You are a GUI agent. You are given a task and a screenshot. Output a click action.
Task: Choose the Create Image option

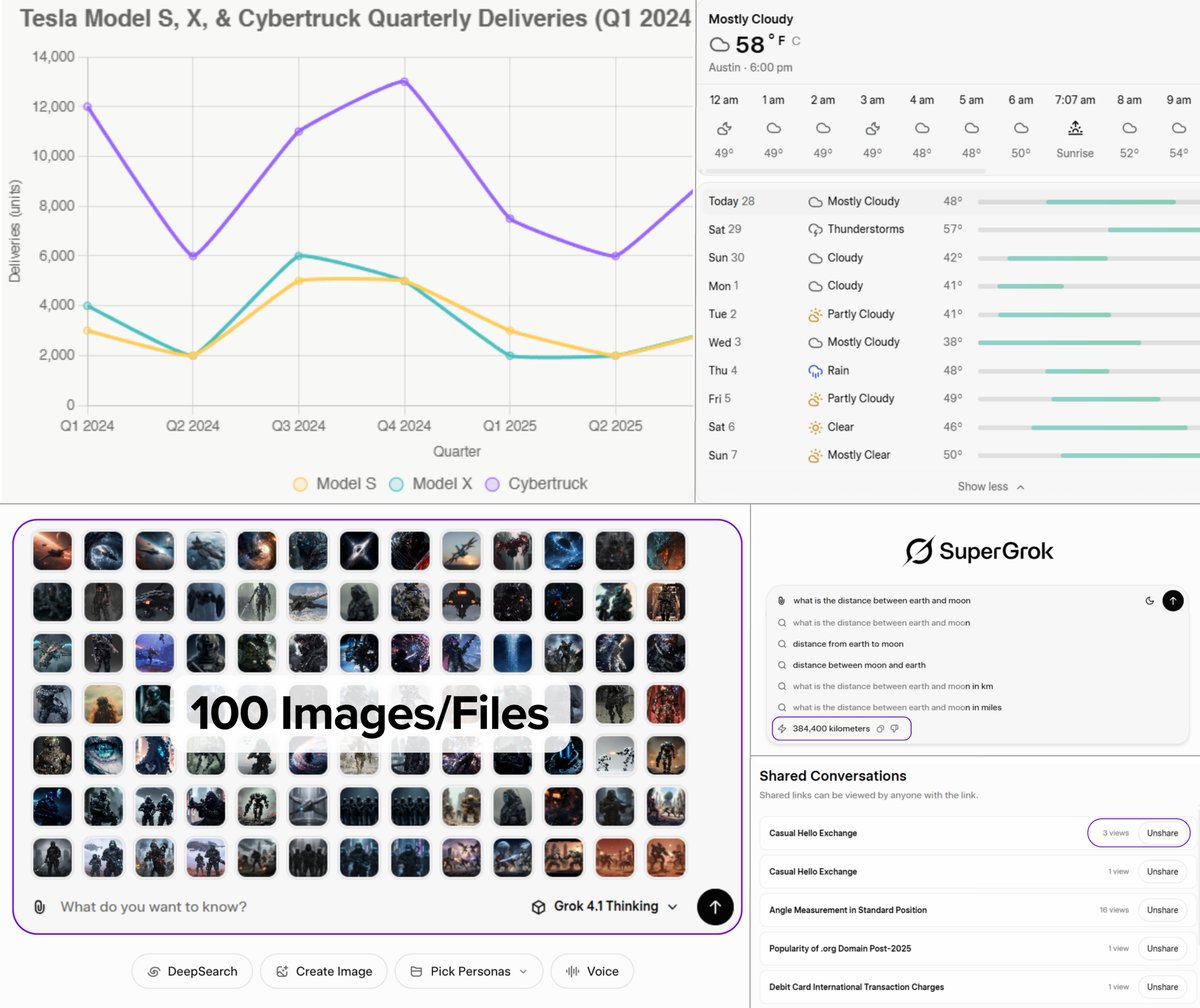point(324,971)
